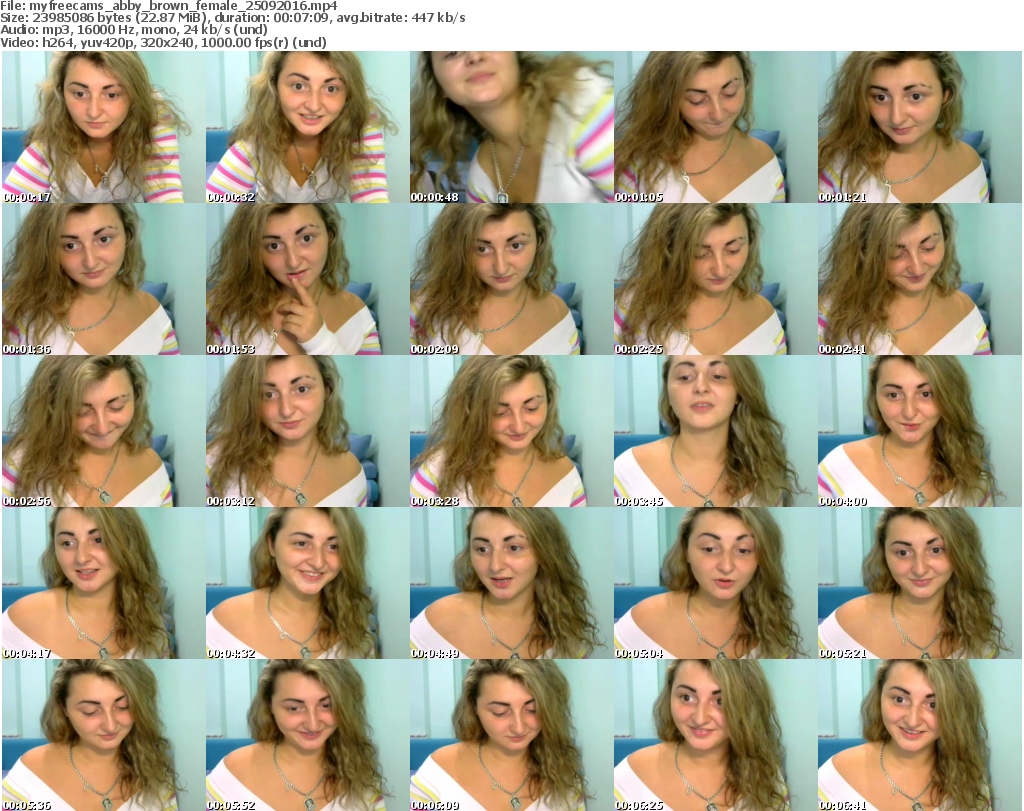Viewport: 1024px width, 811px height.
Task: Open the frame stamped 00:01:53
Action: point(308,279)
